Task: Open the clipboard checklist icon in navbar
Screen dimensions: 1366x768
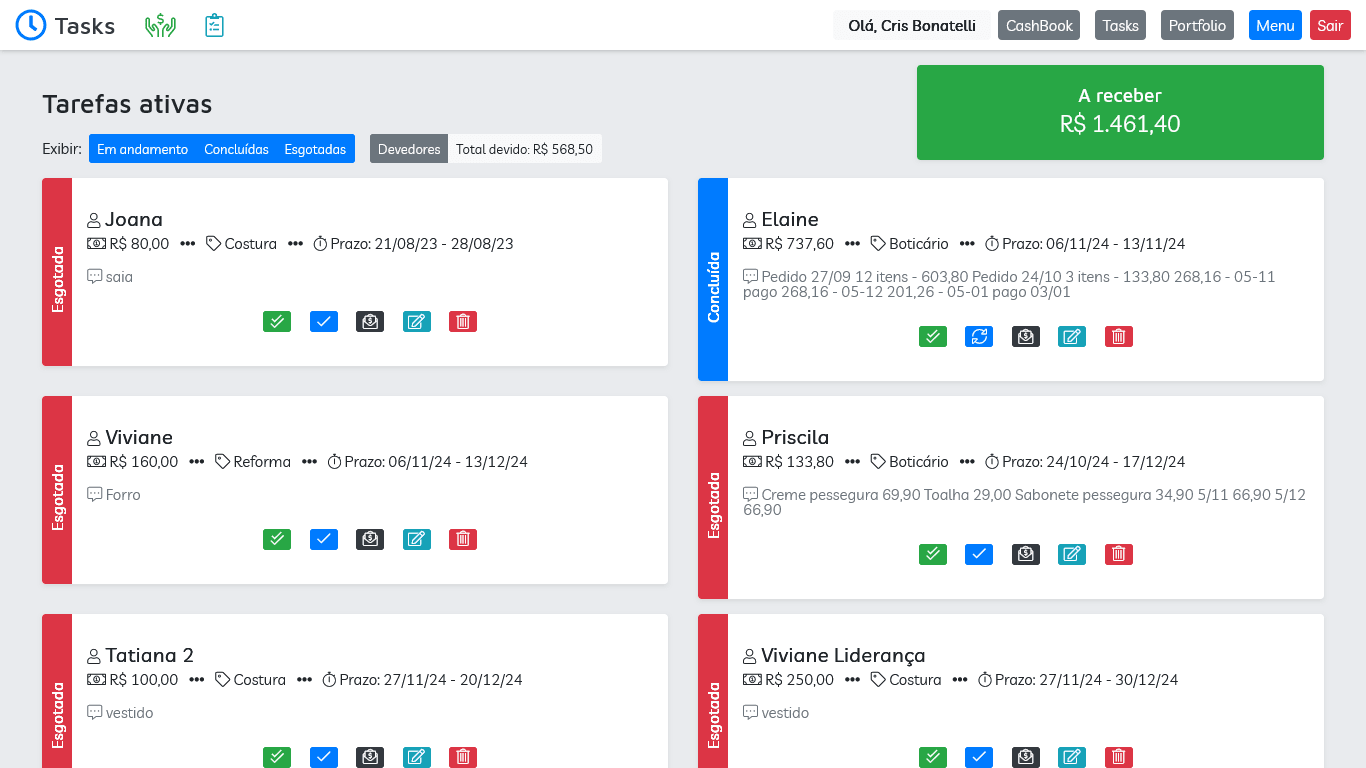Action: pyautogui.click(x=214, y=26)
